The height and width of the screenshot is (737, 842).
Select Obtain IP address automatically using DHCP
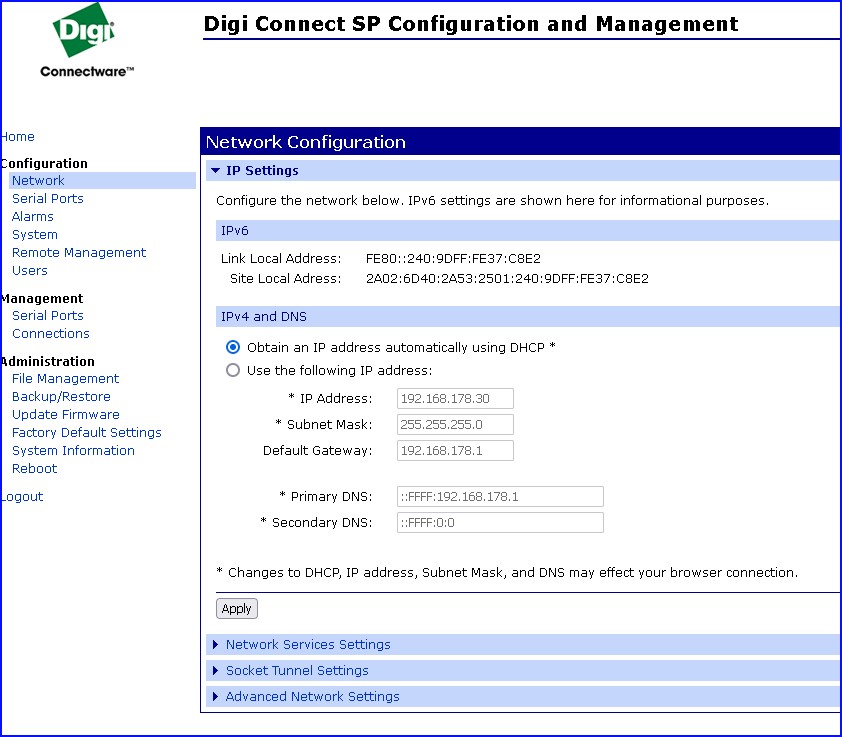tap(233, 347)
